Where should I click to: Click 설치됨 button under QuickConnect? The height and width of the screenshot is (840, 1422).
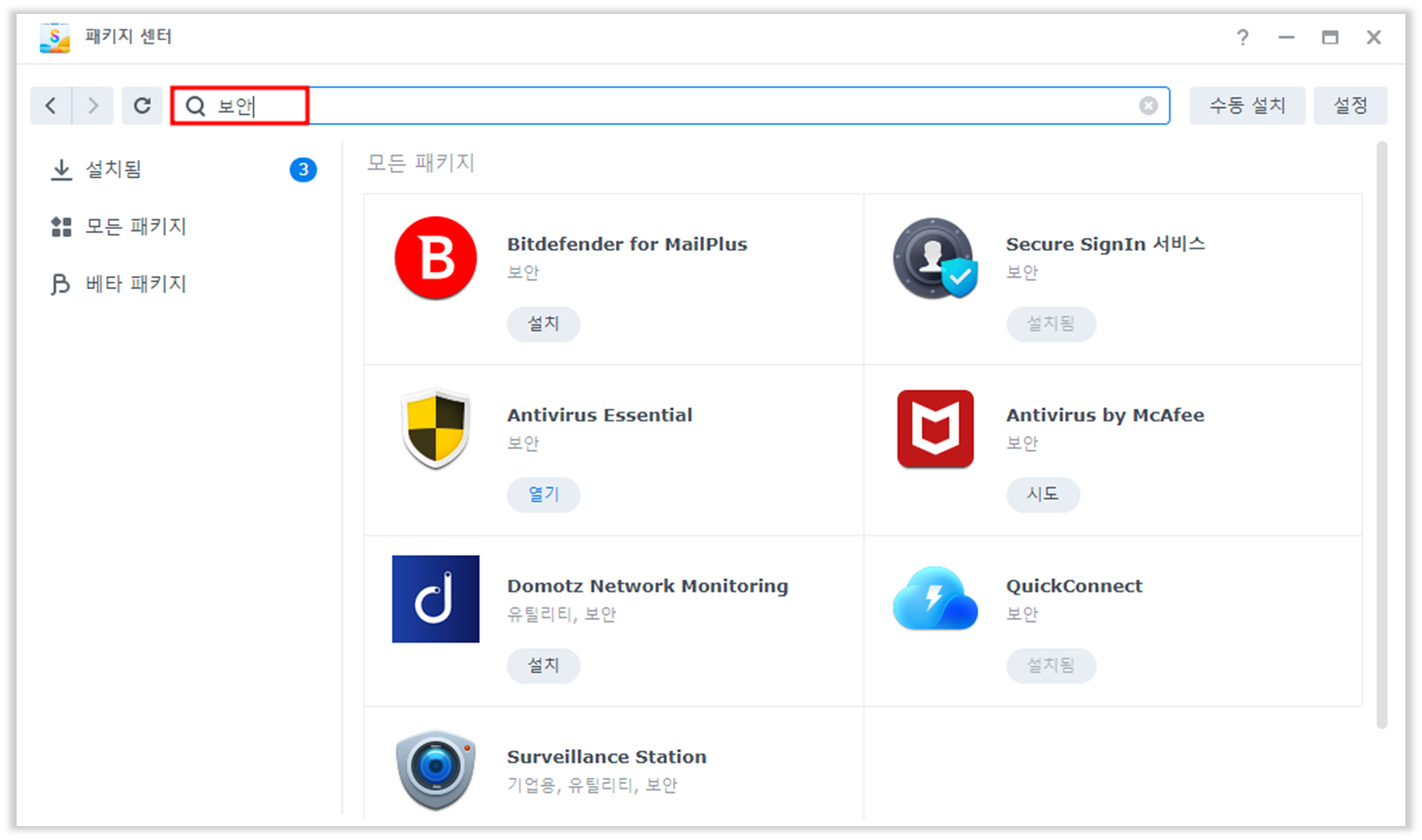[1050, 665]
